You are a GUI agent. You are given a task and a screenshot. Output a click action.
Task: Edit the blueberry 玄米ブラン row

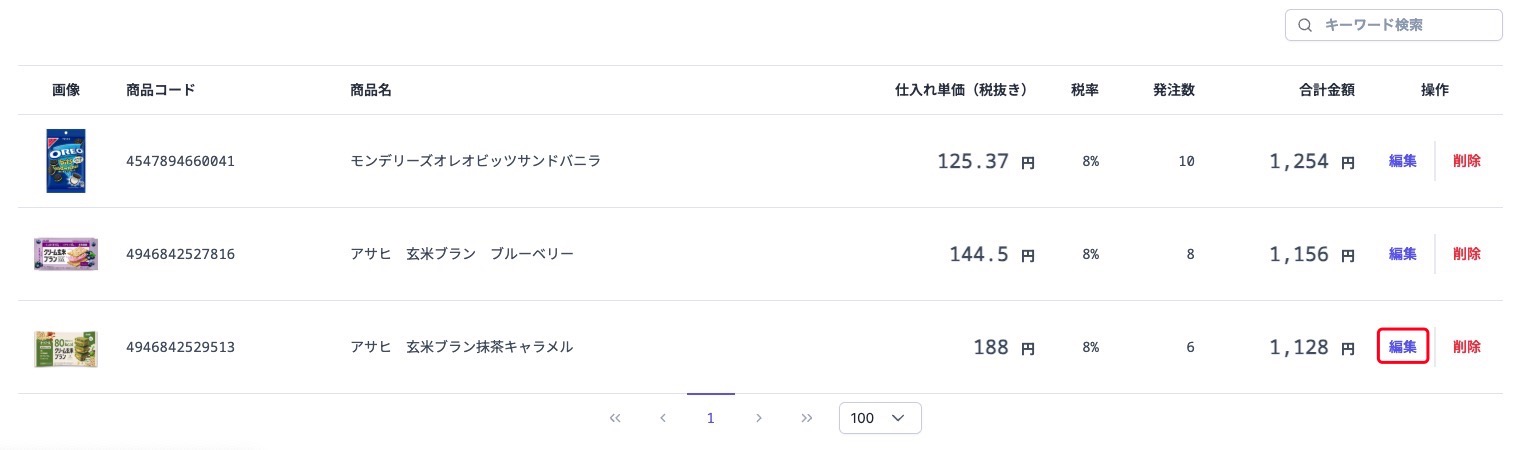[x=1402, y=254]
